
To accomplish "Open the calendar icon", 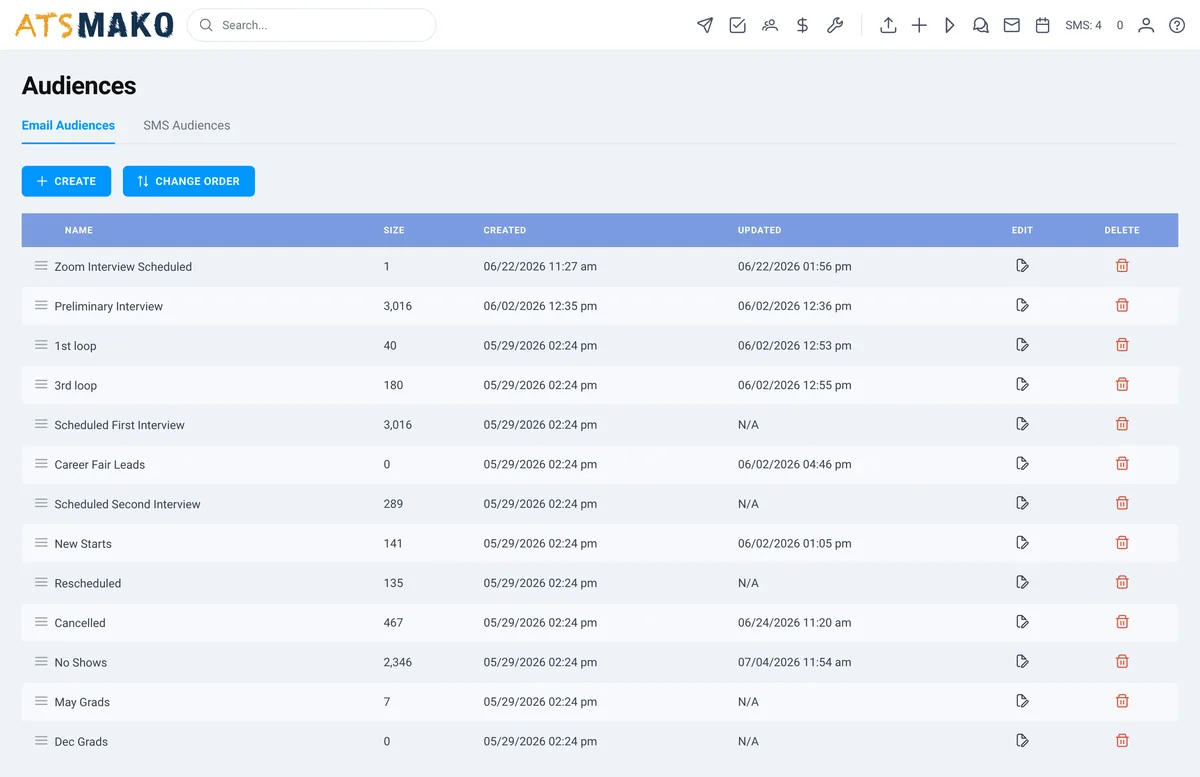I will (1043, 25).
